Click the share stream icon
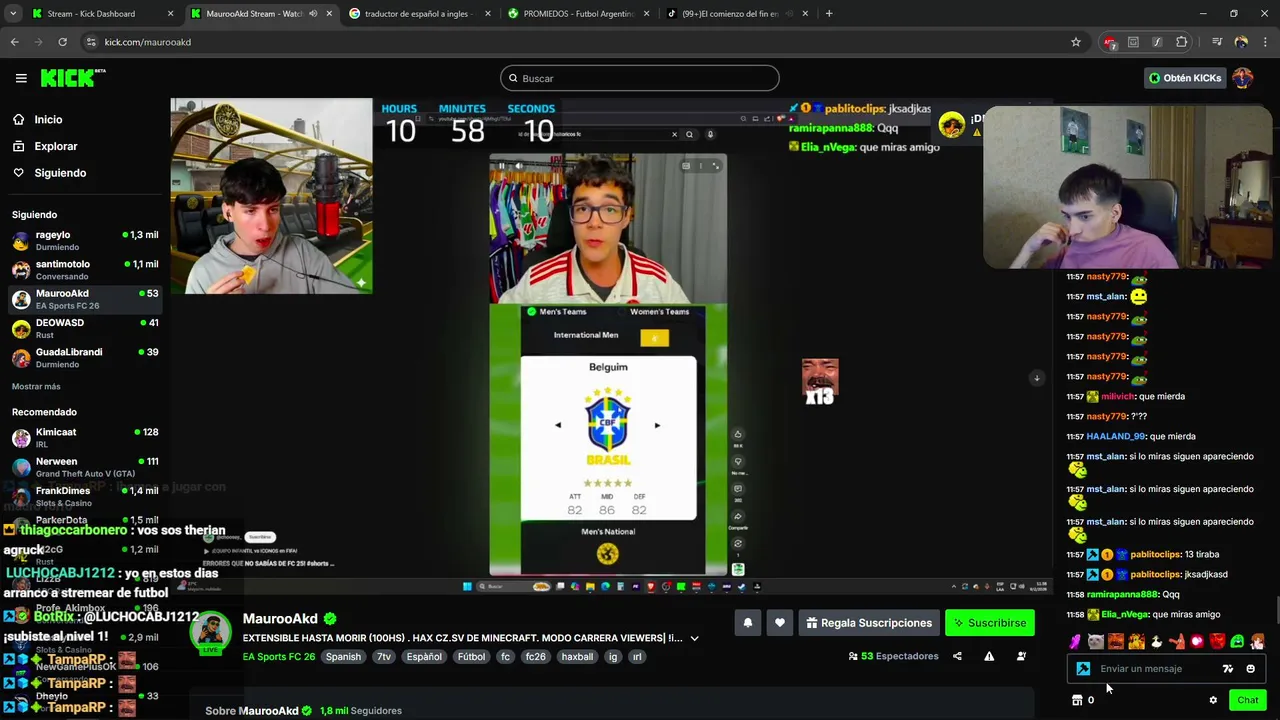This screenshot has width=1280, height=720. [x=957, y=656]
